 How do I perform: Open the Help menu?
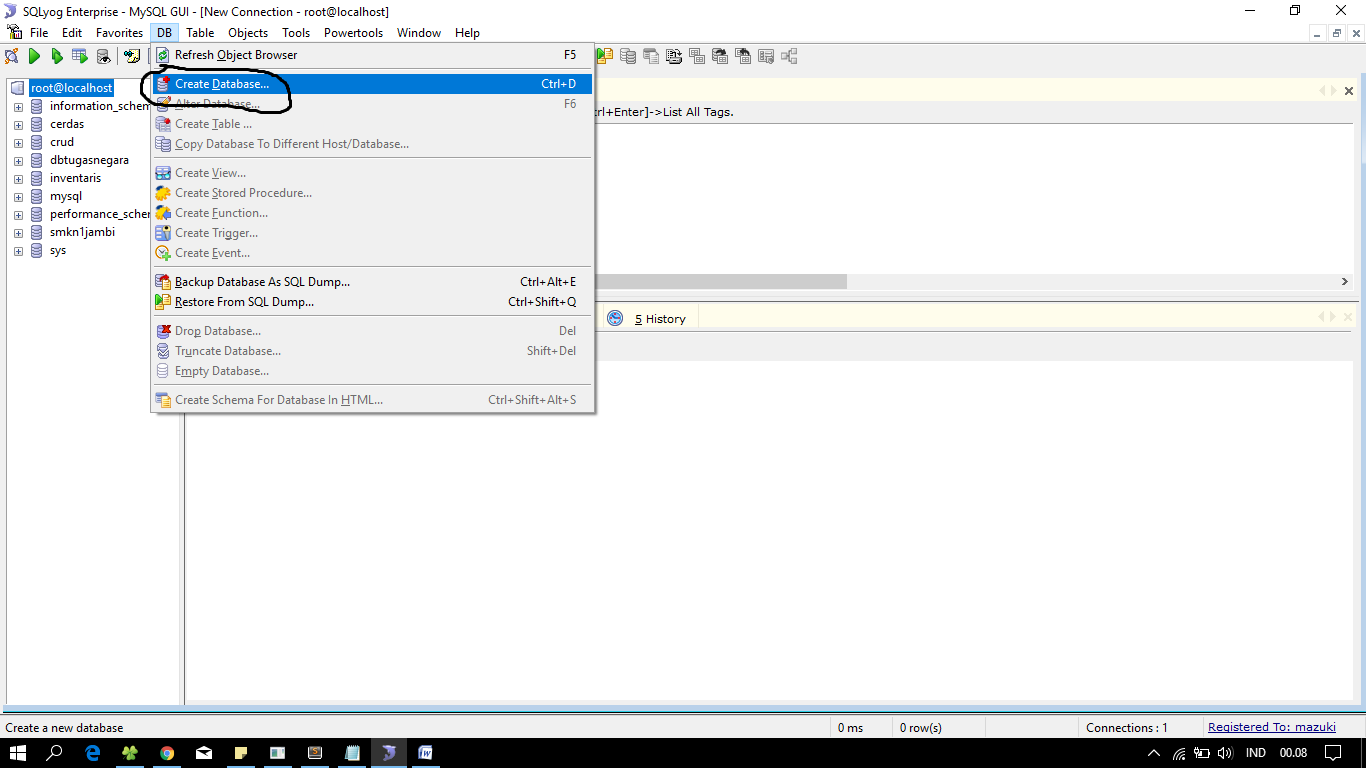467,33
